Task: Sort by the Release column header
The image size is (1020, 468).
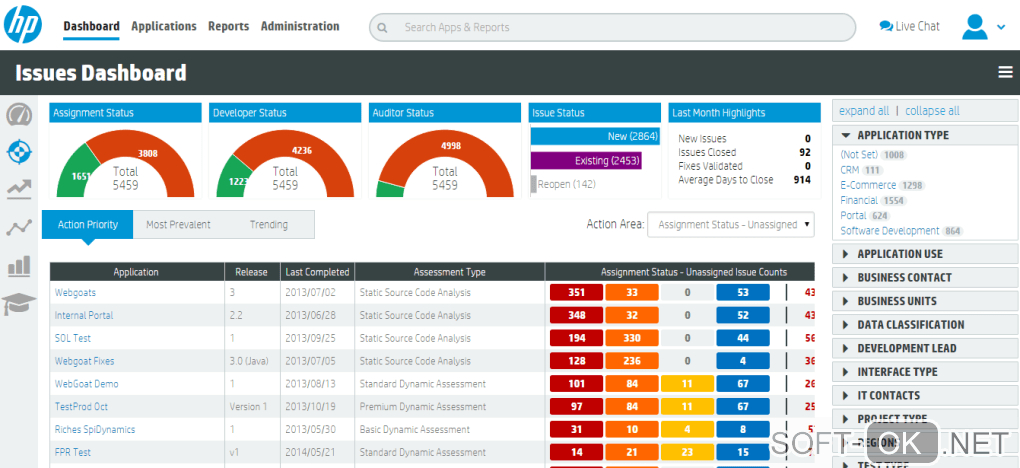Action: click(x=252, y=272)
